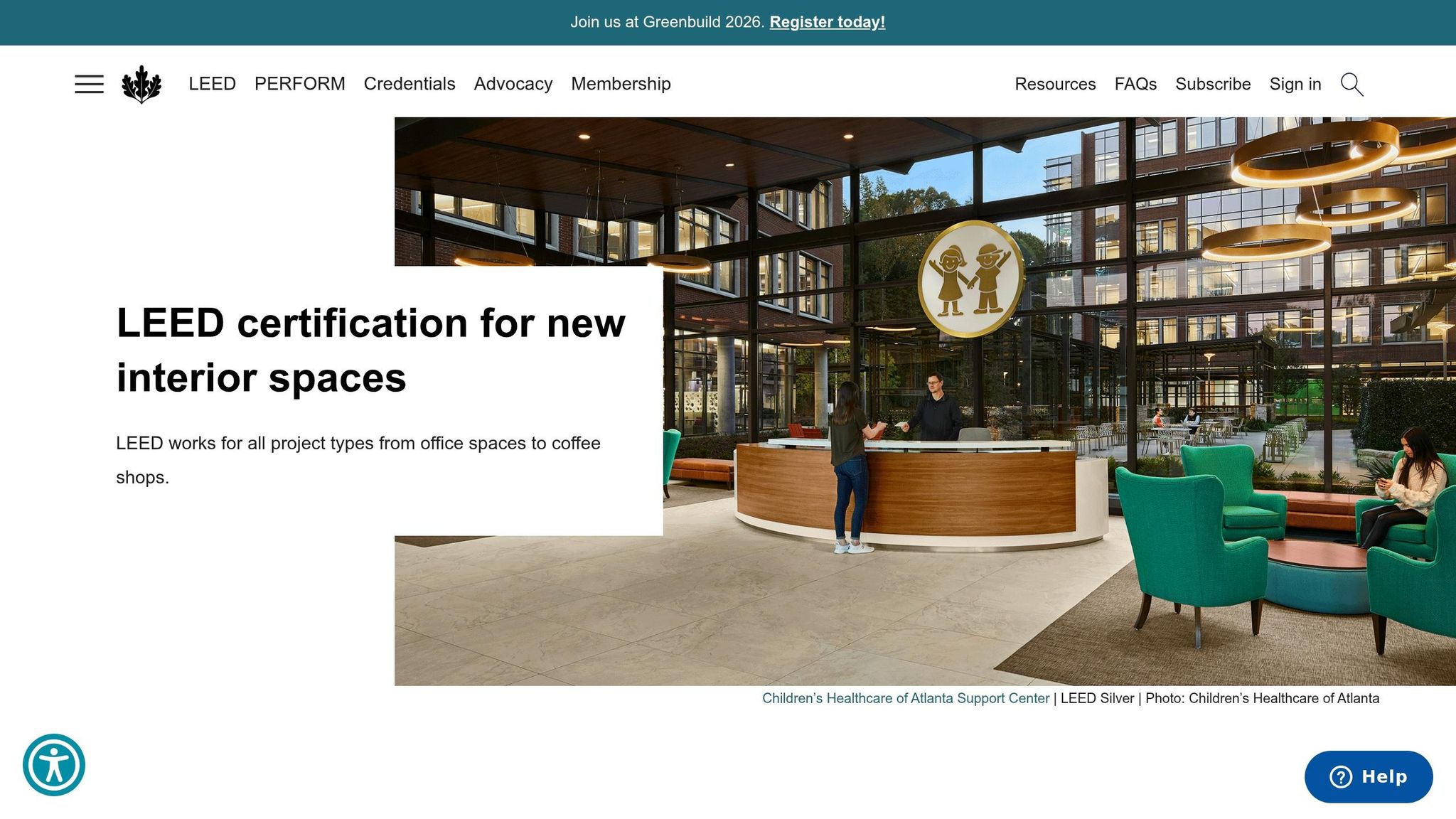The image size is (1456, 819).
Task: Open the PERFORM menu item
Action: point(300,84)
